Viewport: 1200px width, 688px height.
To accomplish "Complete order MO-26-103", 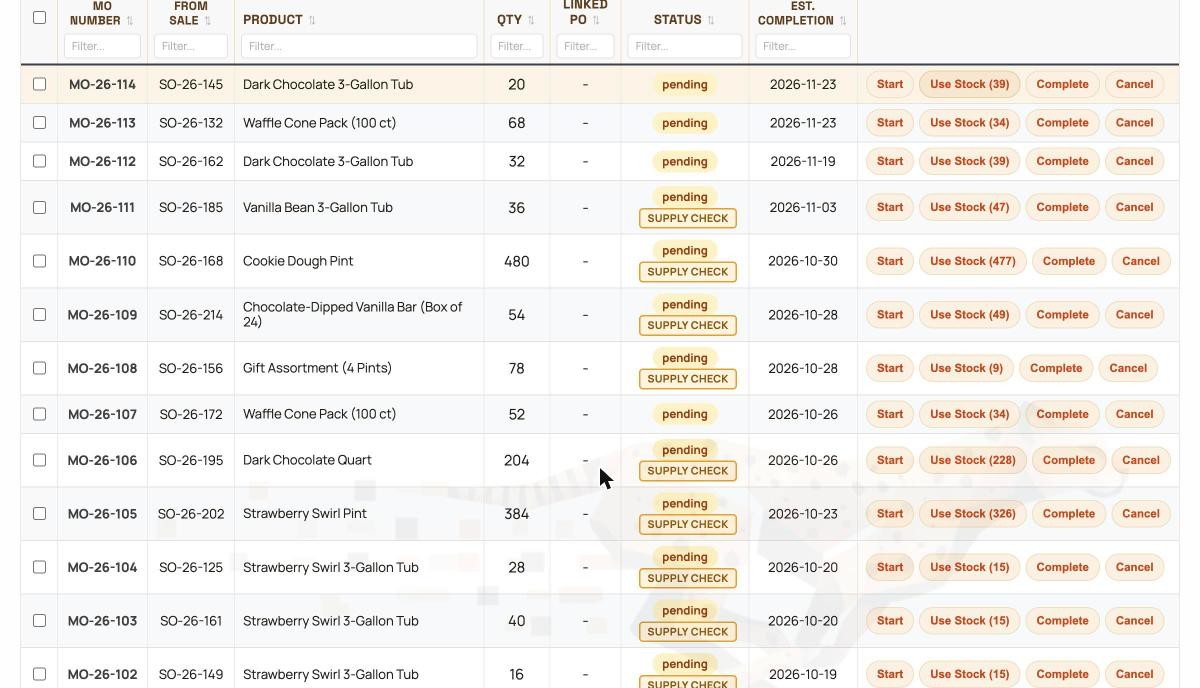I will (x=1062, y=621).
